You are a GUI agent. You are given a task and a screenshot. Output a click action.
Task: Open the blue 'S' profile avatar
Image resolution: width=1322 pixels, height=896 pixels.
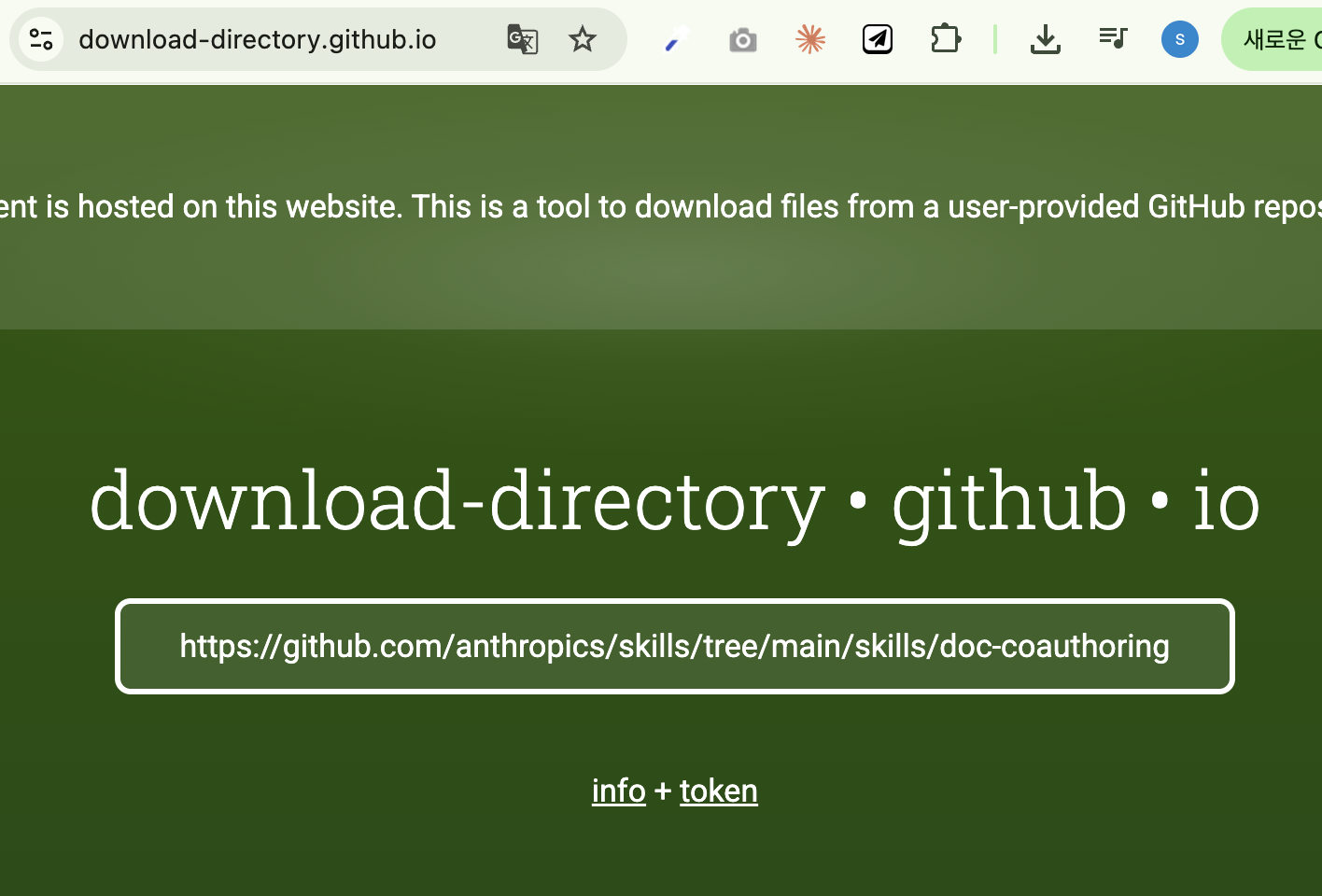click(1180, 39)
